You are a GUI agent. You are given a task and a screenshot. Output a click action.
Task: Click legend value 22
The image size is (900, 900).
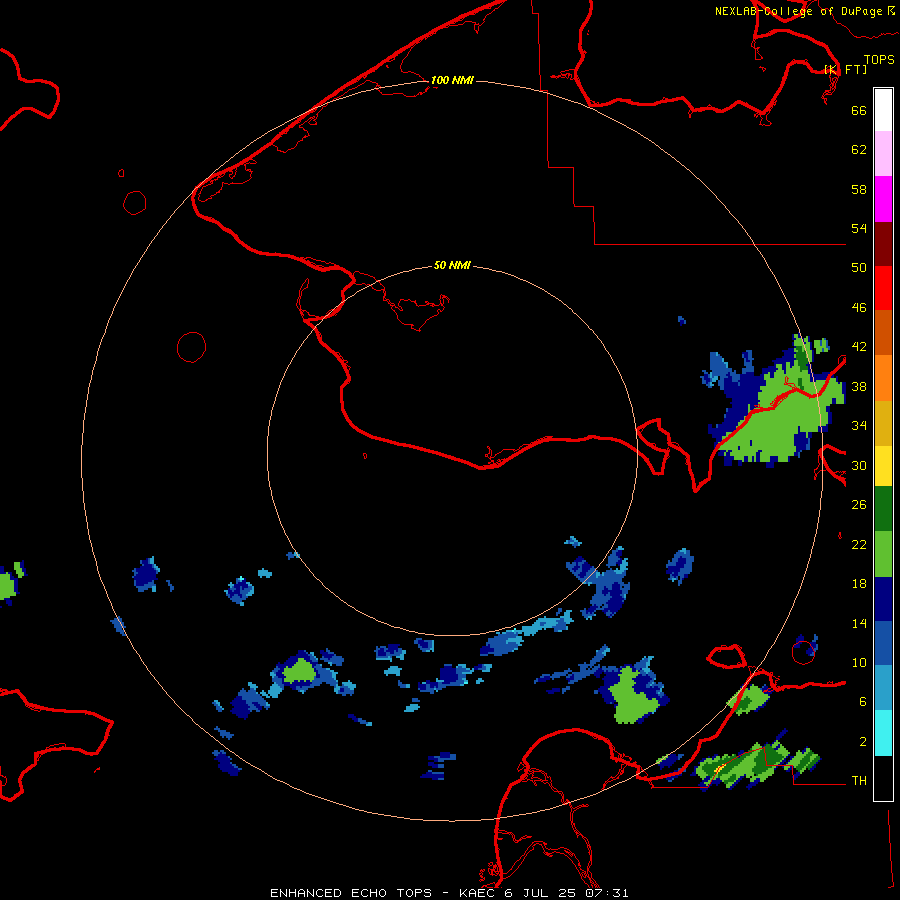tap(859, 544)
